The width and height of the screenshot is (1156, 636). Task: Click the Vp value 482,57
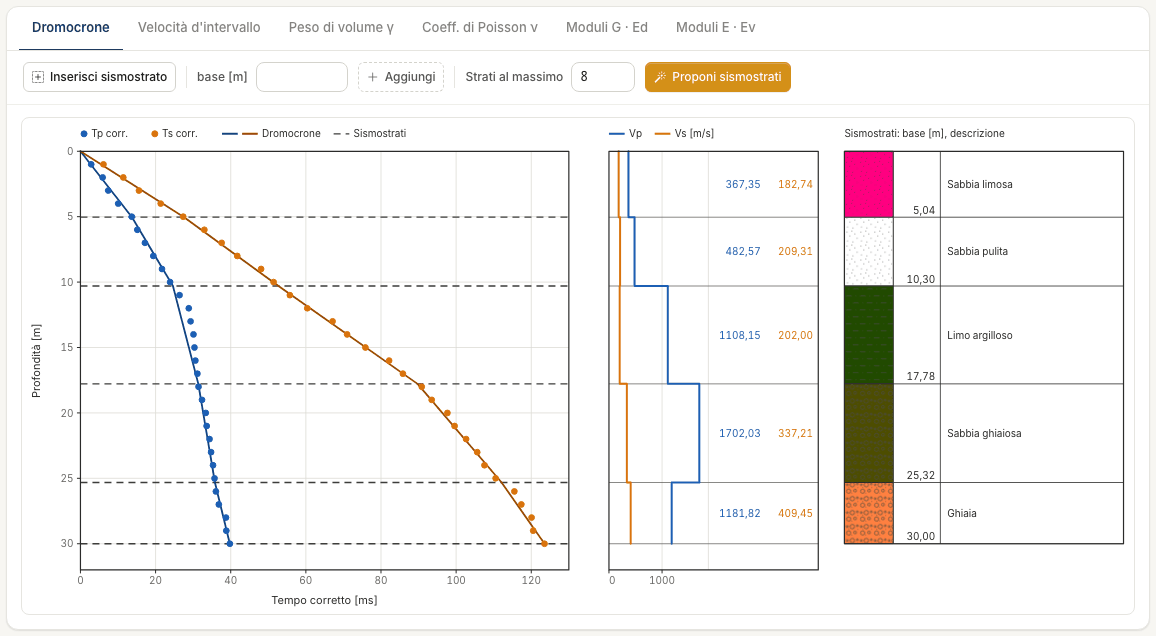(742, 251)
